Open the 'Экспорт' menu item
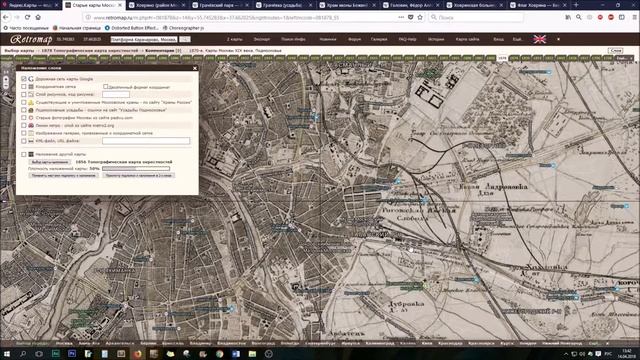Viewport: 640px width, 360px height. pos(262,39)
